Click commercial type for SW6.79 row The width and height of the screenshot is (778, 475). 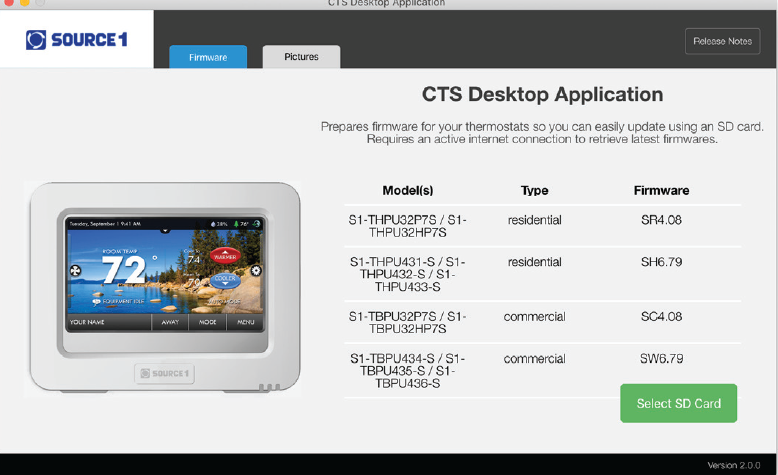click(x=534, y=358)
